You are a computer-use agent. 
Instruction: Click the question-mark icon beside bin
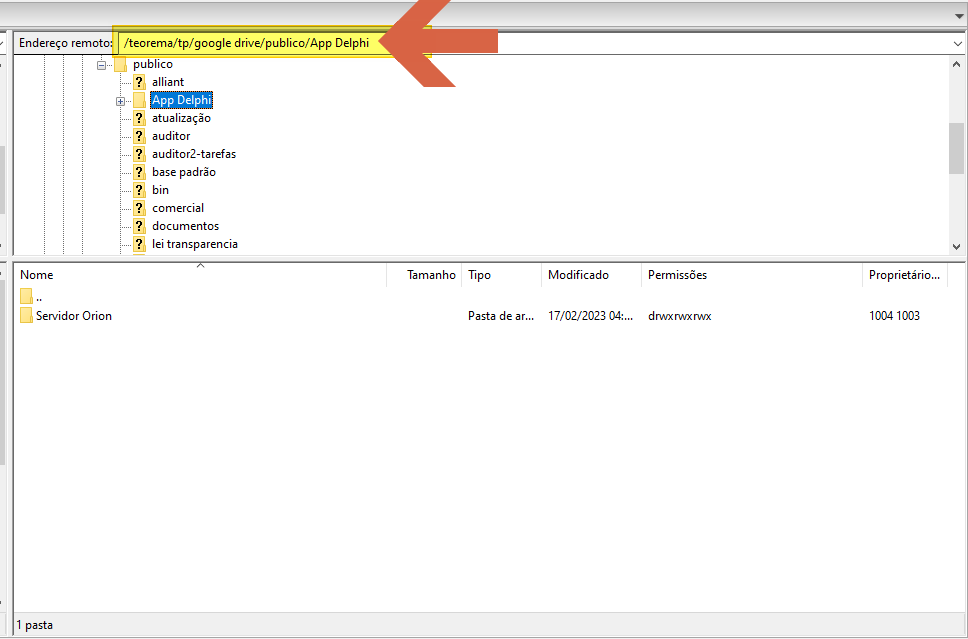140,190
